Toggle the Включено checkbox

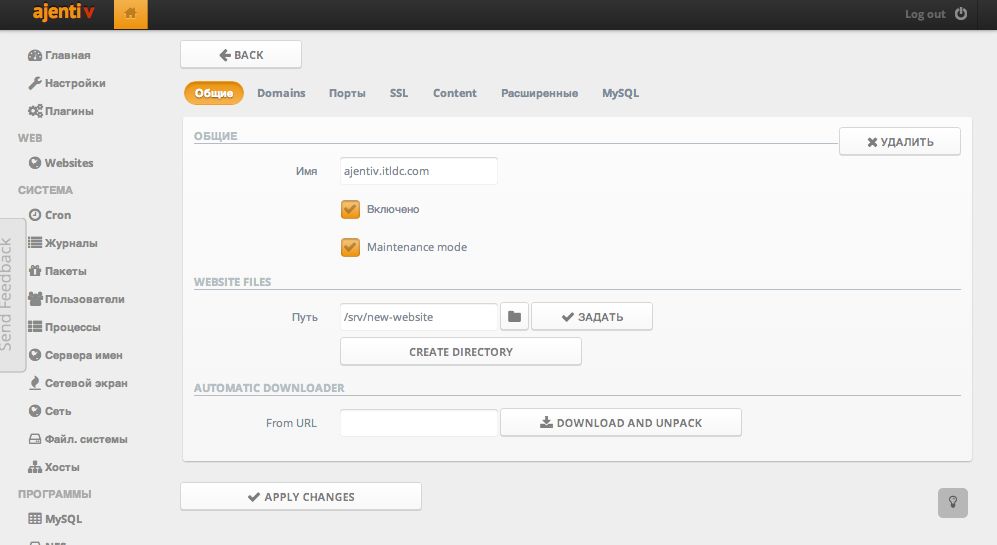click(350, 209)
